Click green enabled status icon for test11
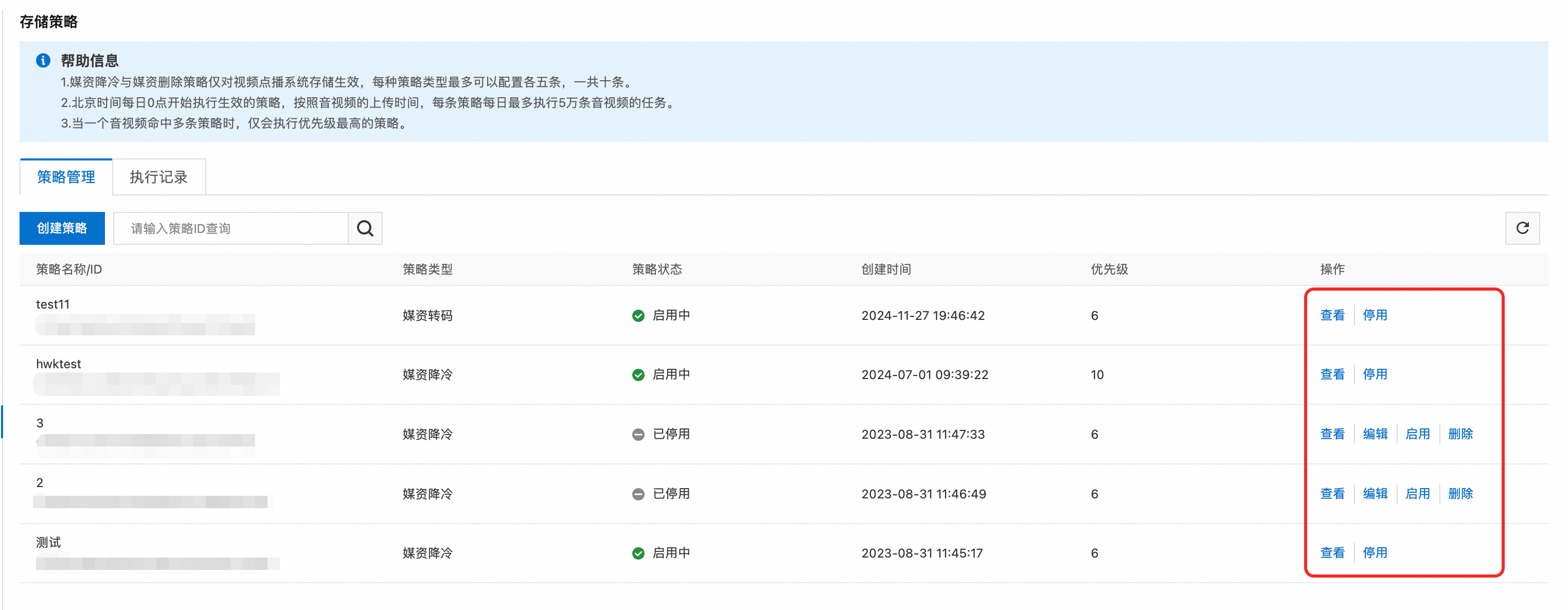 pyautogui.click(x=638, y=315)
